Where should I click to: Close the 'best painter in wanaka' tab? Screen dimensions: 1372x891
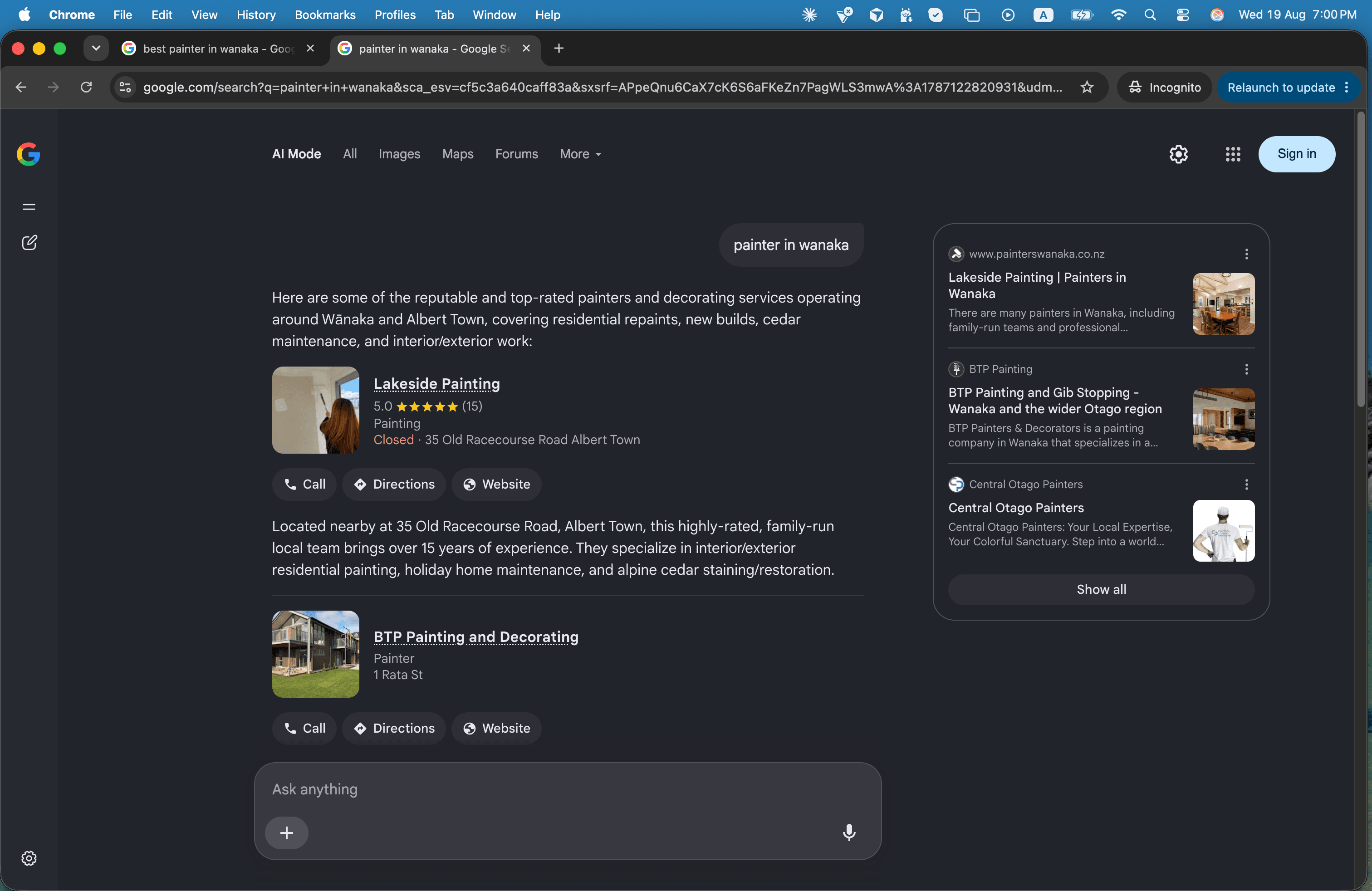click(310, 49)
